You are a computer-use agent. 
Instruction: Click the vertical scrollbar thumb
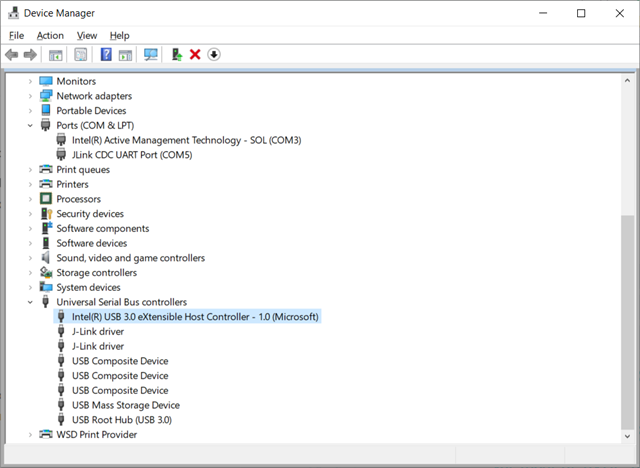click(x=627, y=322)
